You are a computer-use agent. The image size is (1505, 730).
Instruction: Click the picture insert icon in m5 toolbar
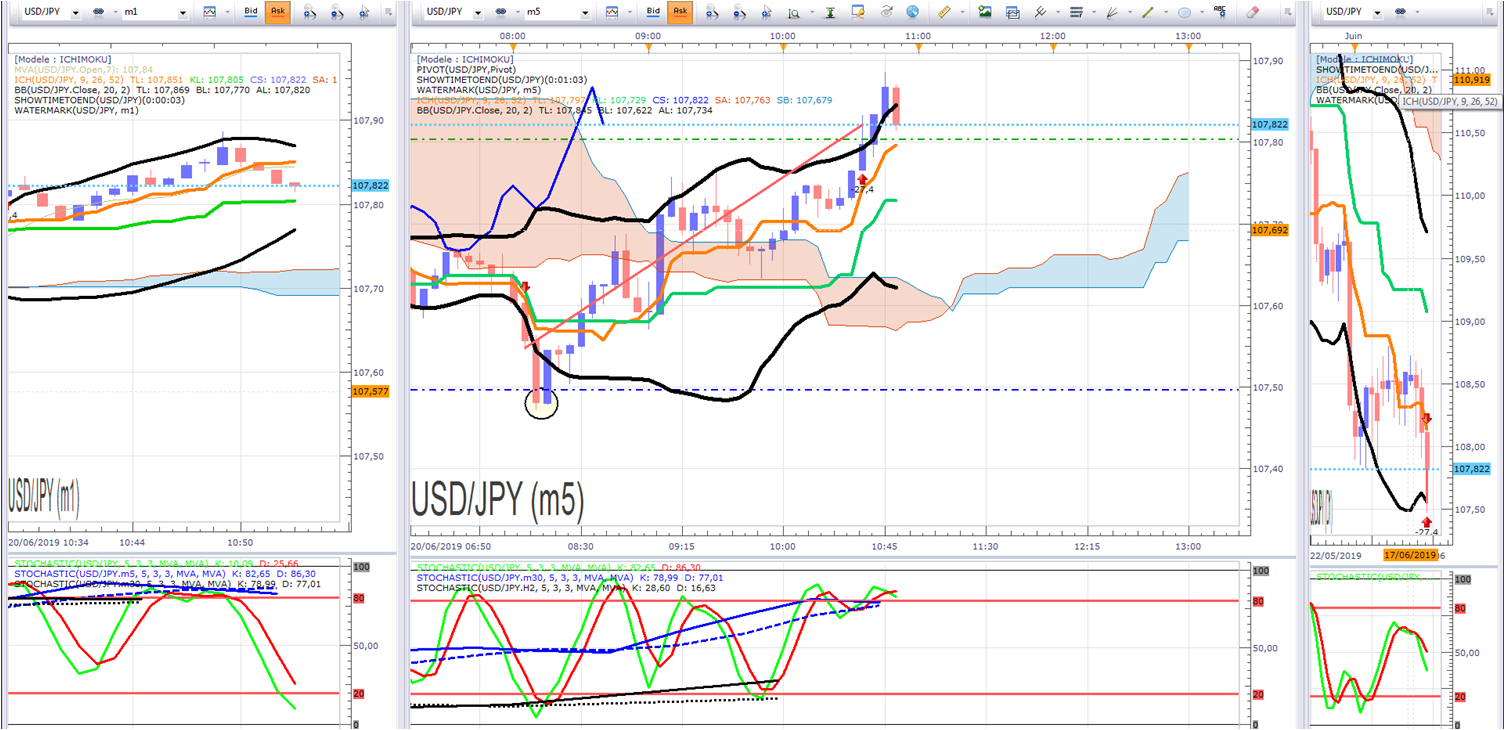985,12
